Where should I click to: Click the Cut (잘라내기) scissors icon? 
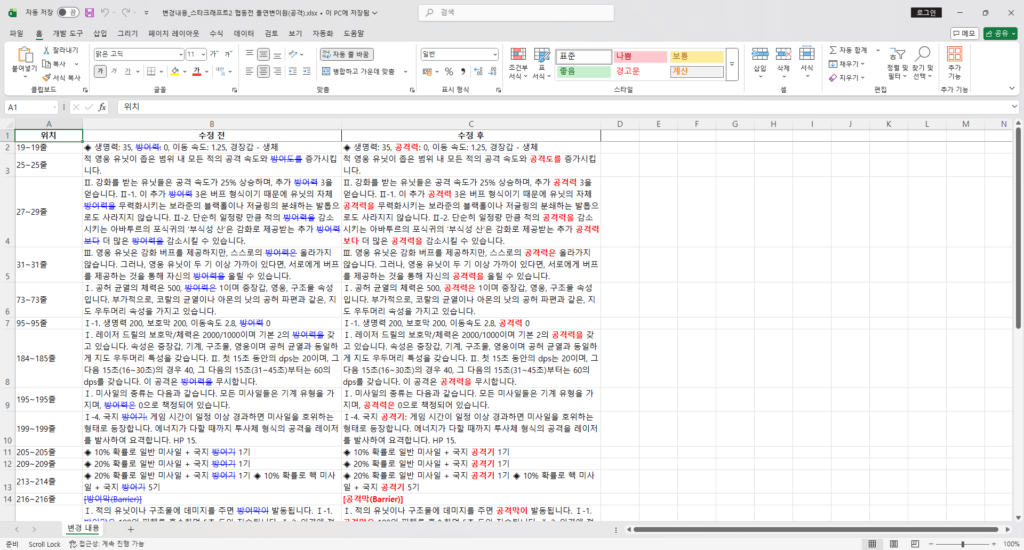pos(46,50)
